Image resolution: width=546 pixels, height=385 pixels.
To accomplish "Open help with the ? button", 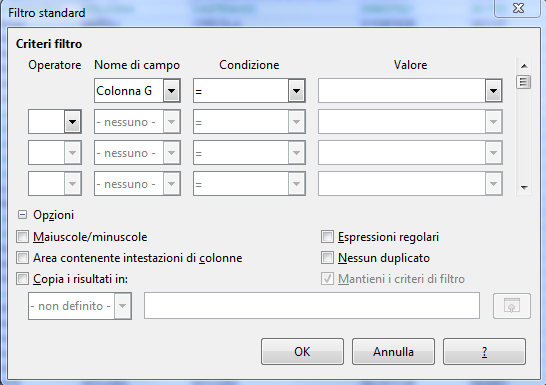I will pyautogui.click(x=484, y=352).
